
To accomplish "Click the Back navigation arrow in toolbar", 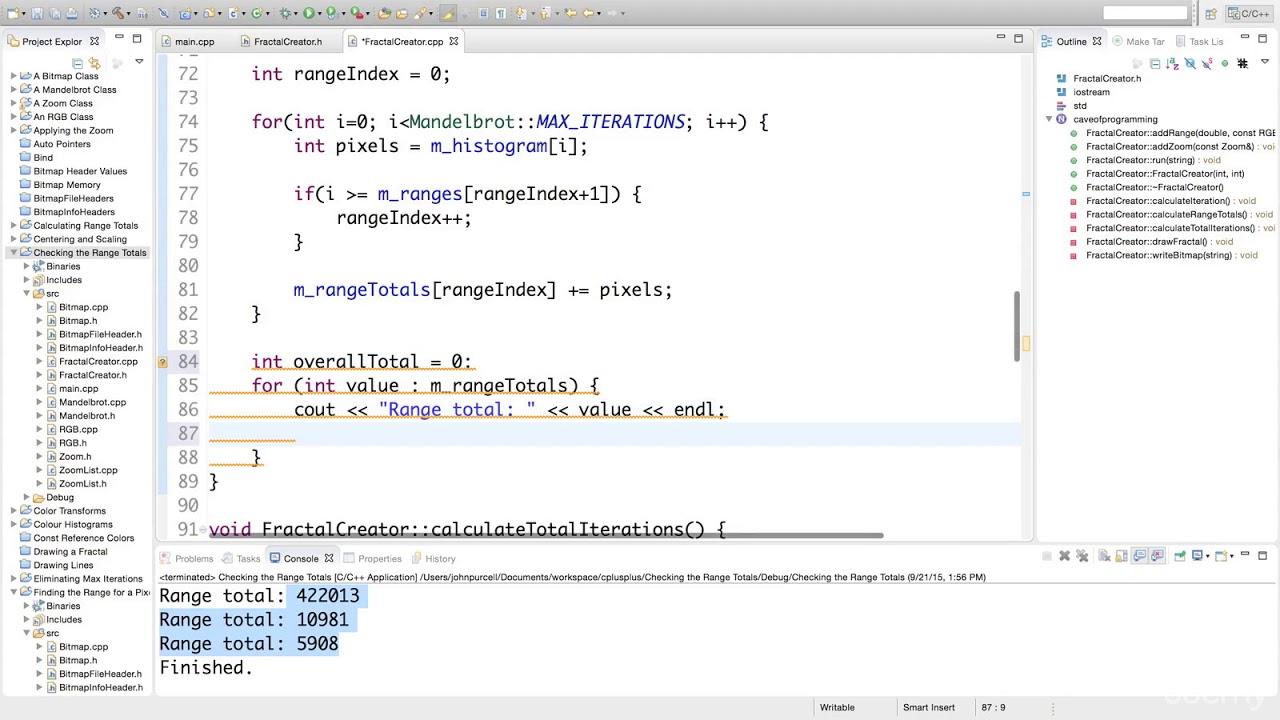I will click(588, 13).
